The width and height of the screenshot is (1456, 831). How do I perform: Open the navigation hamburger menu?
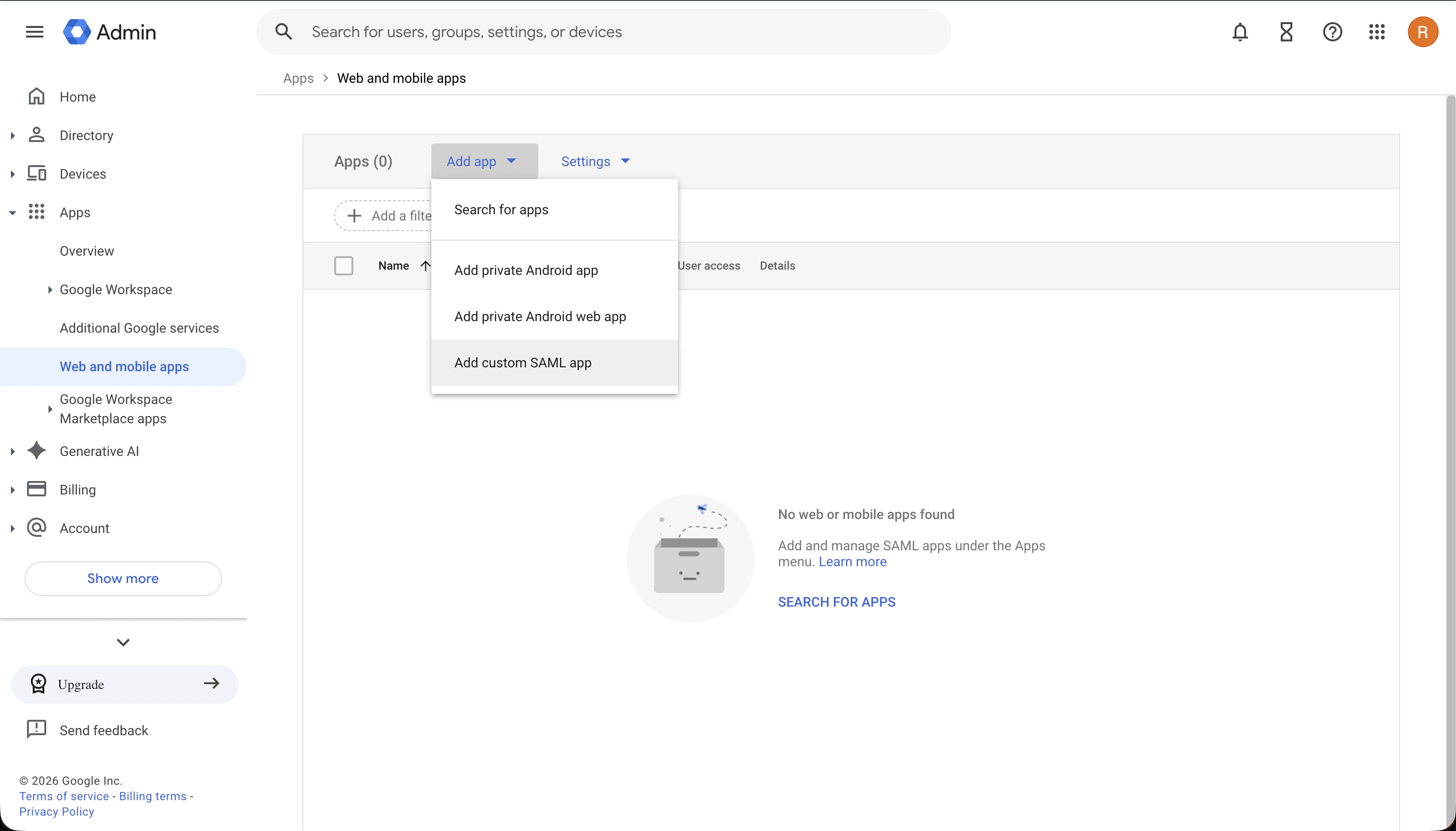(34, 31)
